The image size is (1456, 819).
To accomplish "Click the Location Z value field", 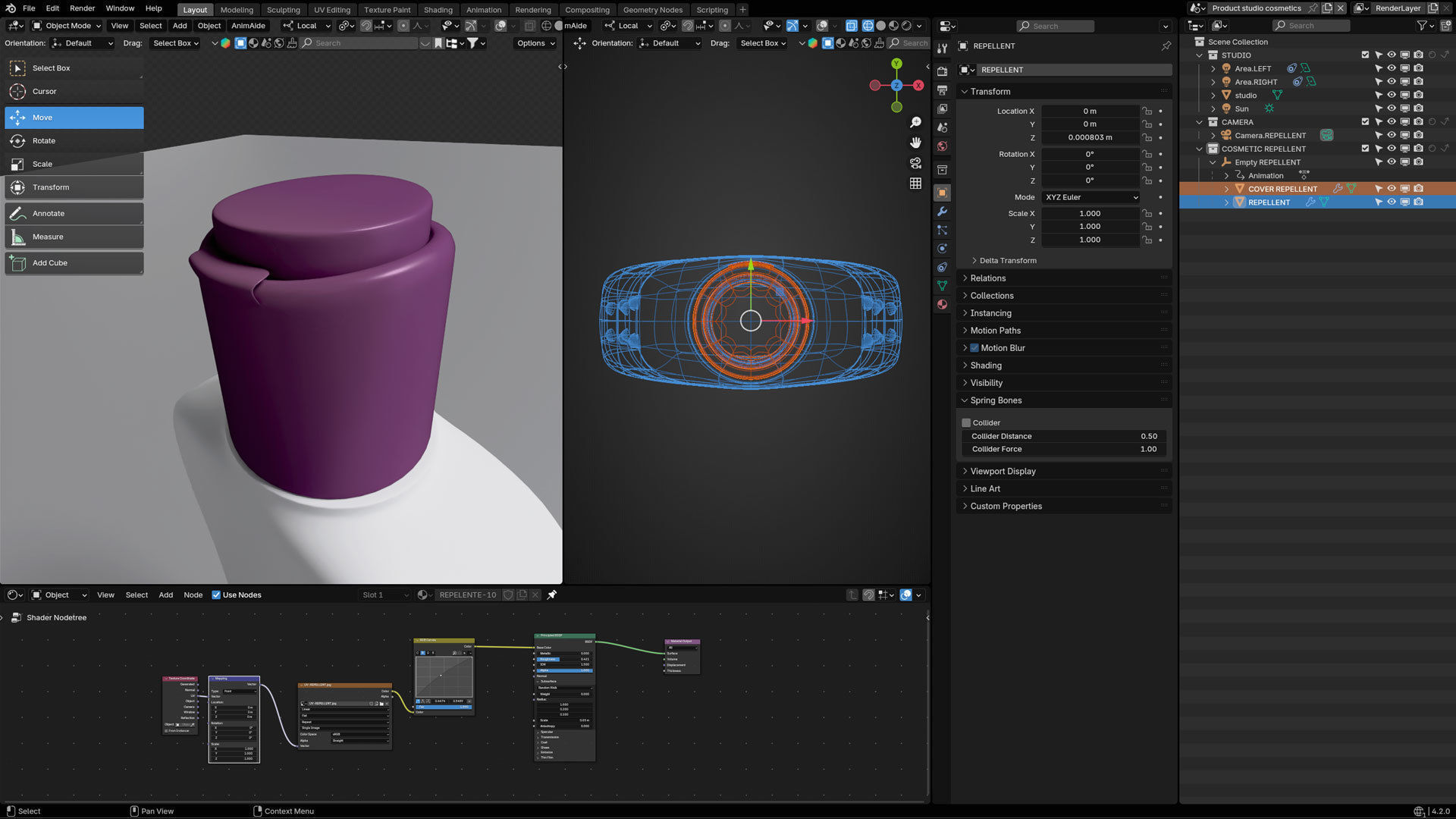I will (x=1090, y=138).
